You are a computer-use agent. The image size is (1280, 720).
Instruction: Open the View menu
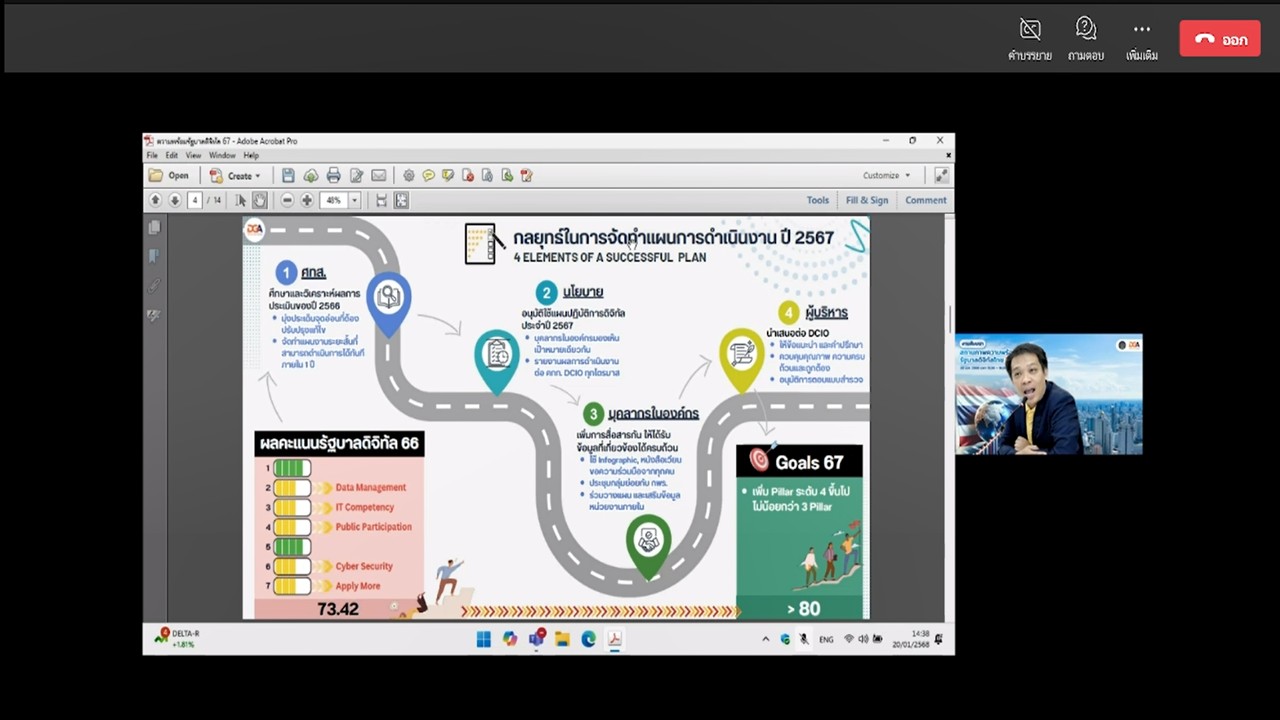(x=193, y=156)
